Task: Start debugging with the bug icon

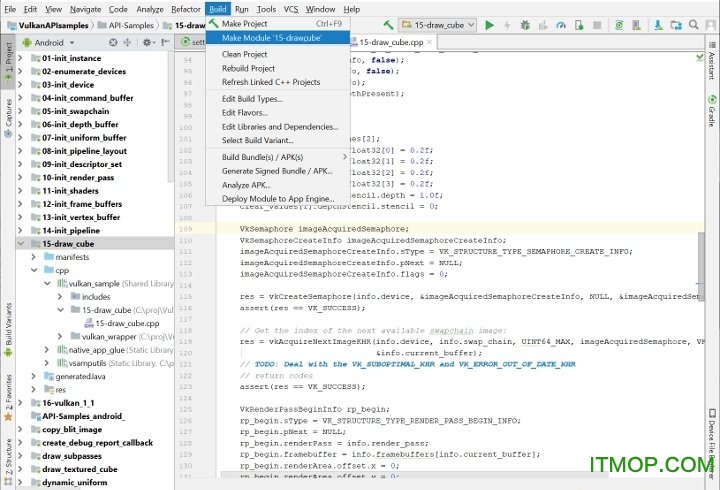Action: click(525, 25)
